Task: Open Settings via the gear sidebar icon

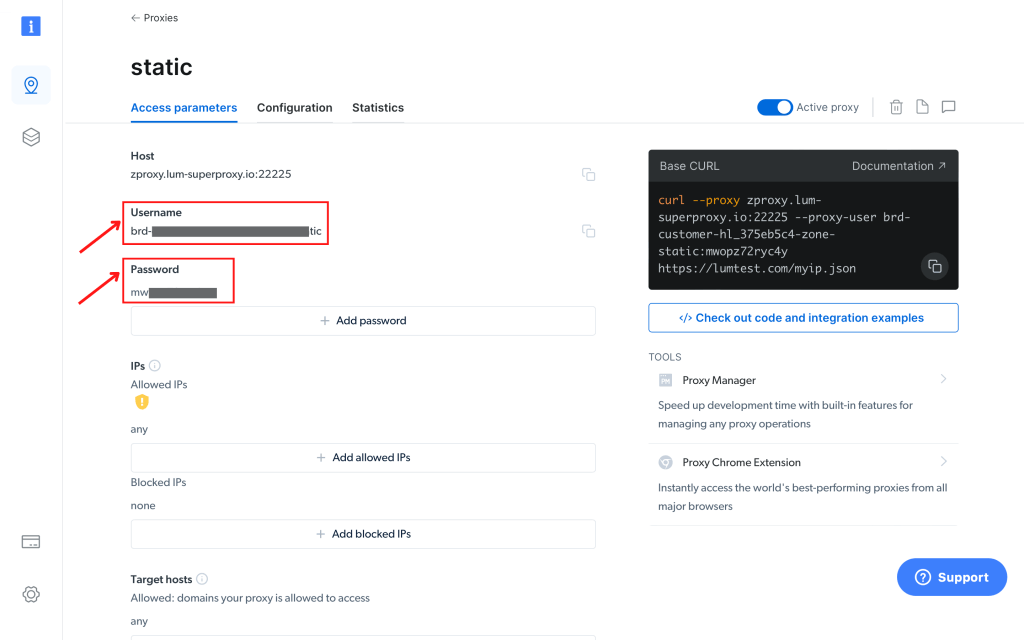Action: pyautogui.click(x=30, y=594)
